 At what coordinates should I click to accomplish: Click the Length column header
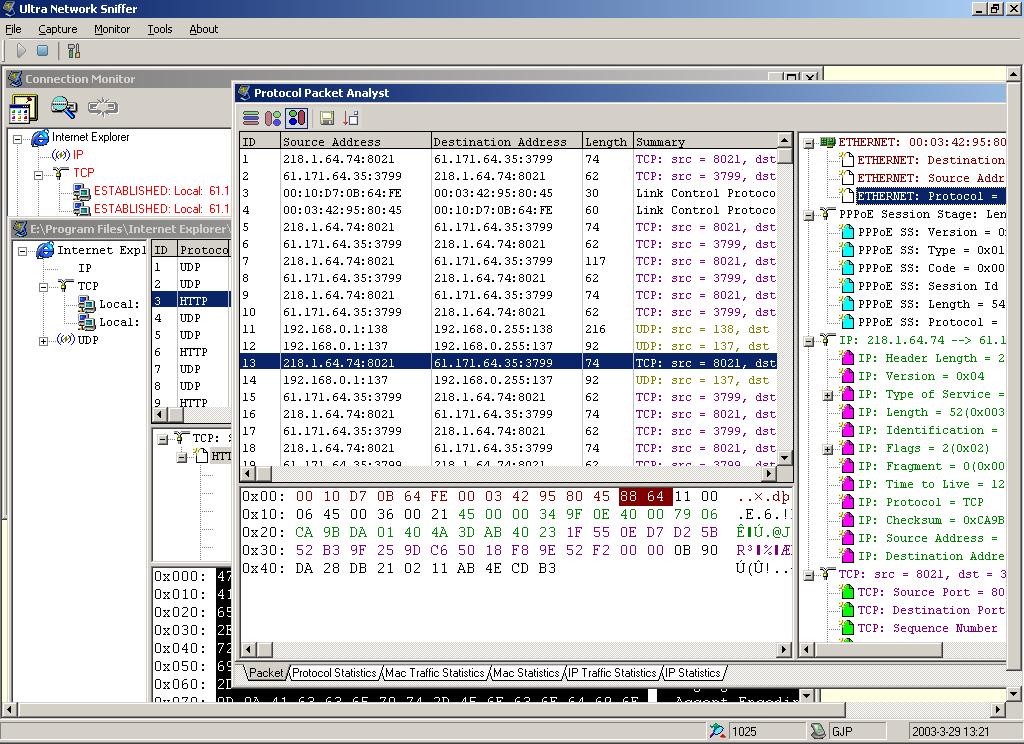pos(605,142)
